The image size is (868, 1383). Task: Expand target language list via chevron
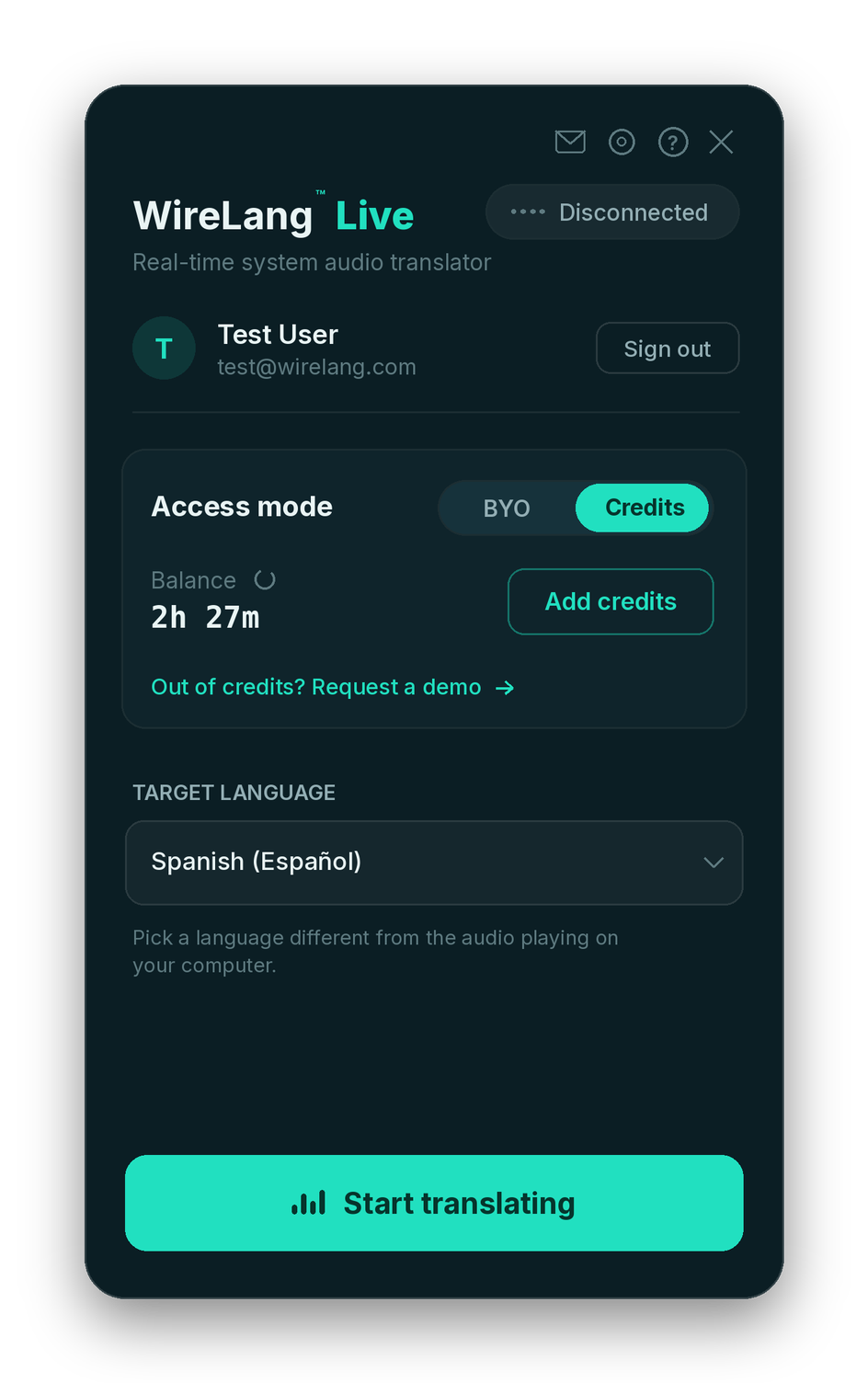pos(714,863)
